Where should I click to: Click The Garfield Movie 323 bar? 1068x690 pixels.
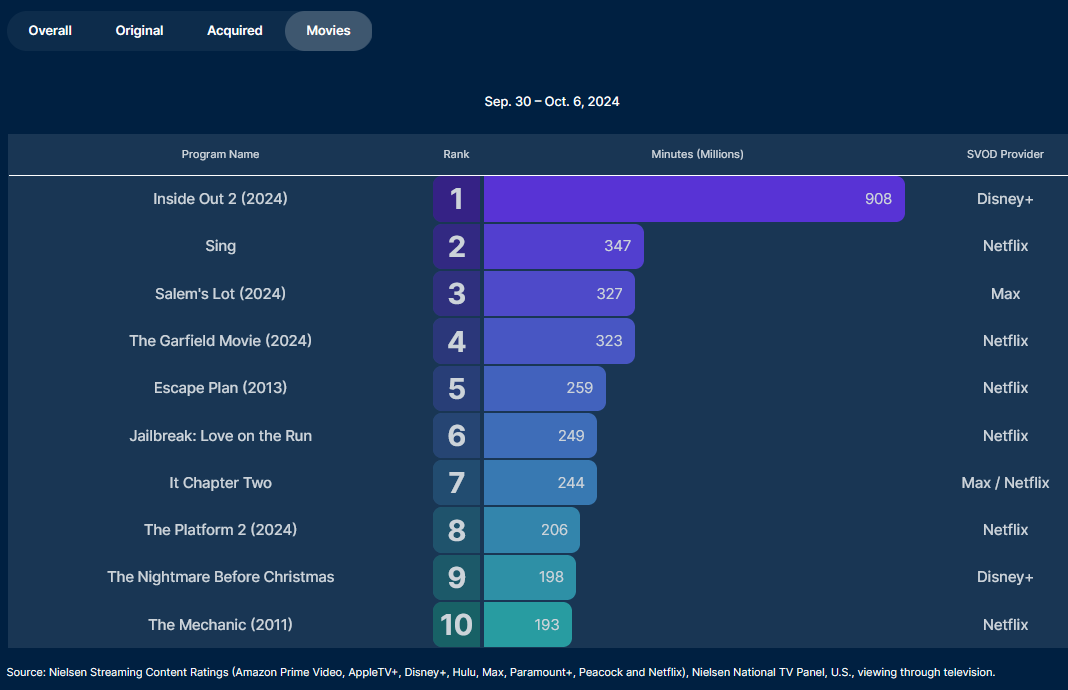tap(558, 341)
